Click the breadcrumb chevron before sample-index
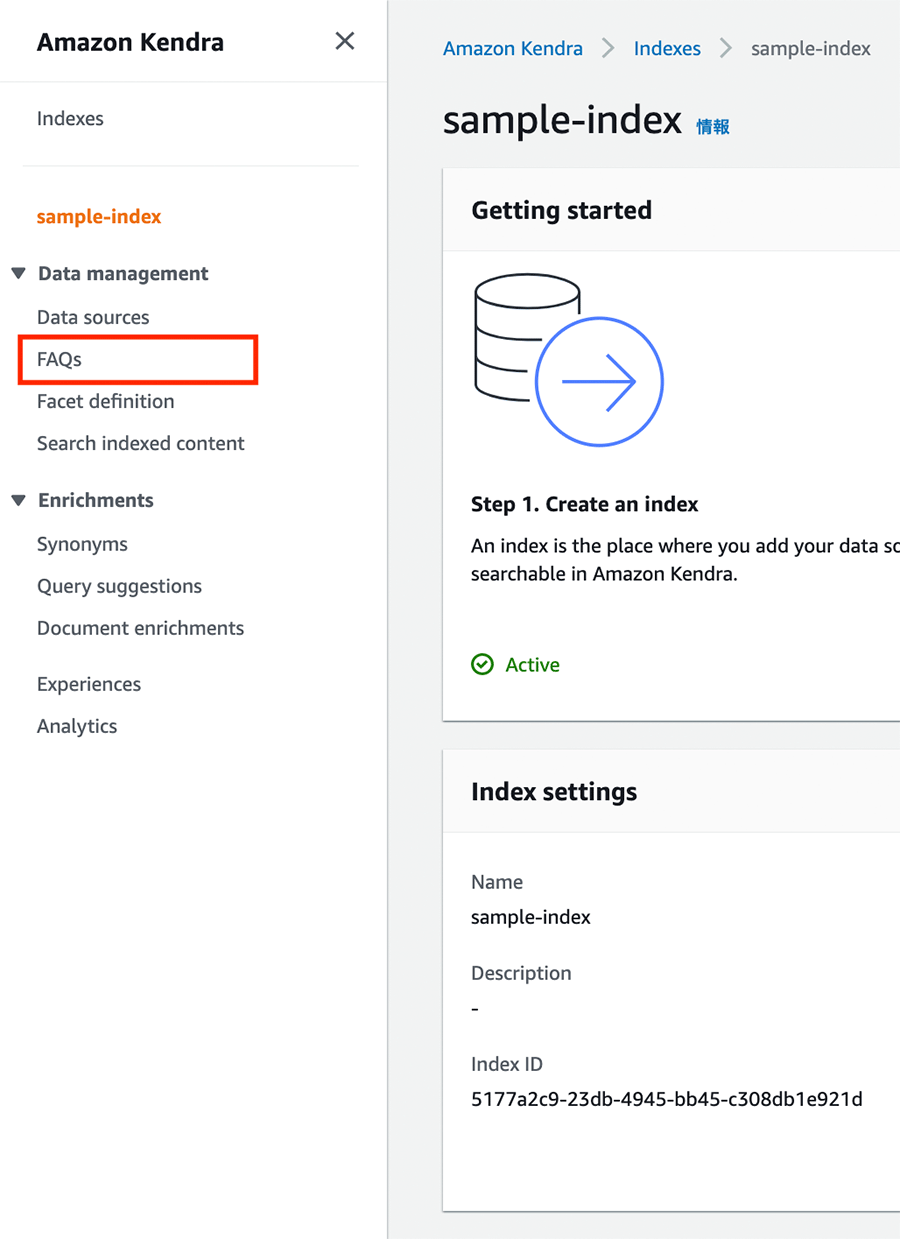Viewport: 900px width, 1239px height. [x=726, y=47]
